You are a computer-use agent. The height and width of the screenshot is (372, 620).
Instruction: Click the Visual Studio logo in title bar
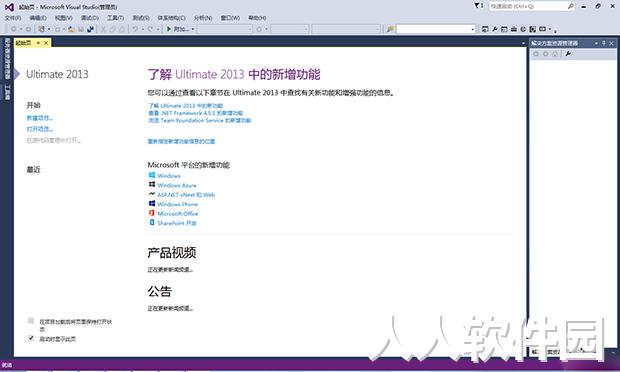click(9, 7)
